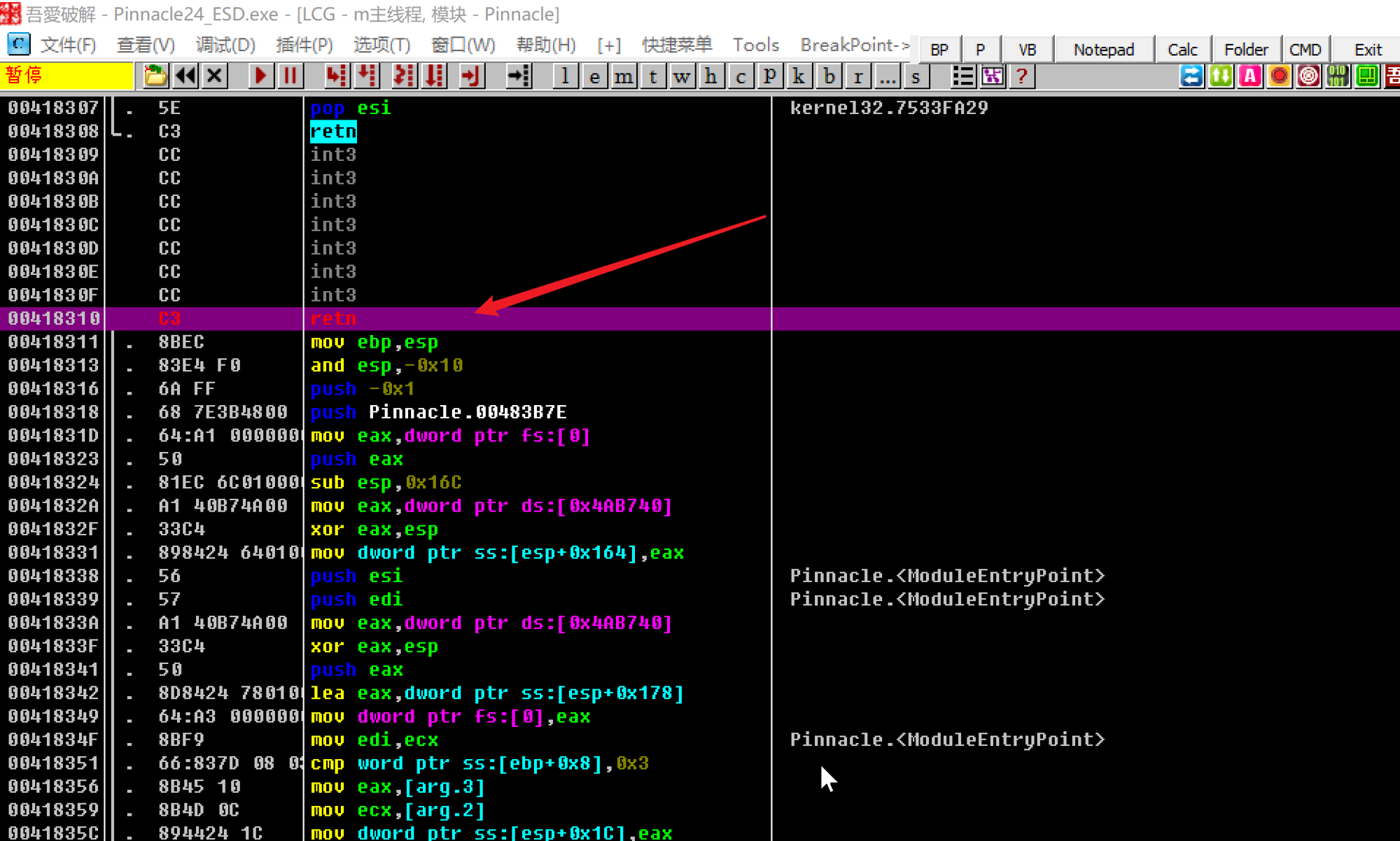Click the VB button

[1027, 50]
